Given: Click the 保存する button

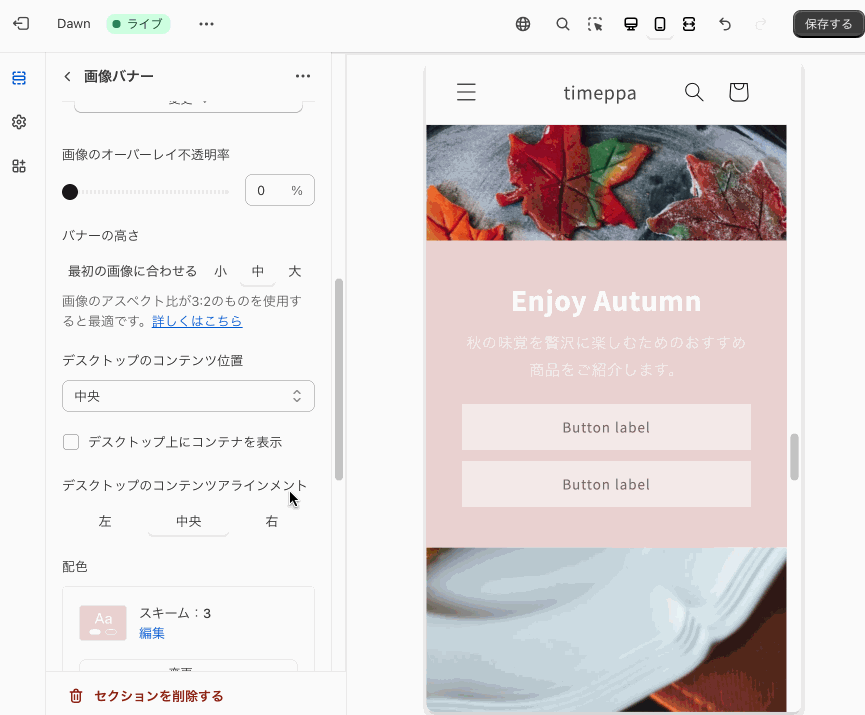Looking at the screenshot, I should pyautogui.click(x=827, y=23).
